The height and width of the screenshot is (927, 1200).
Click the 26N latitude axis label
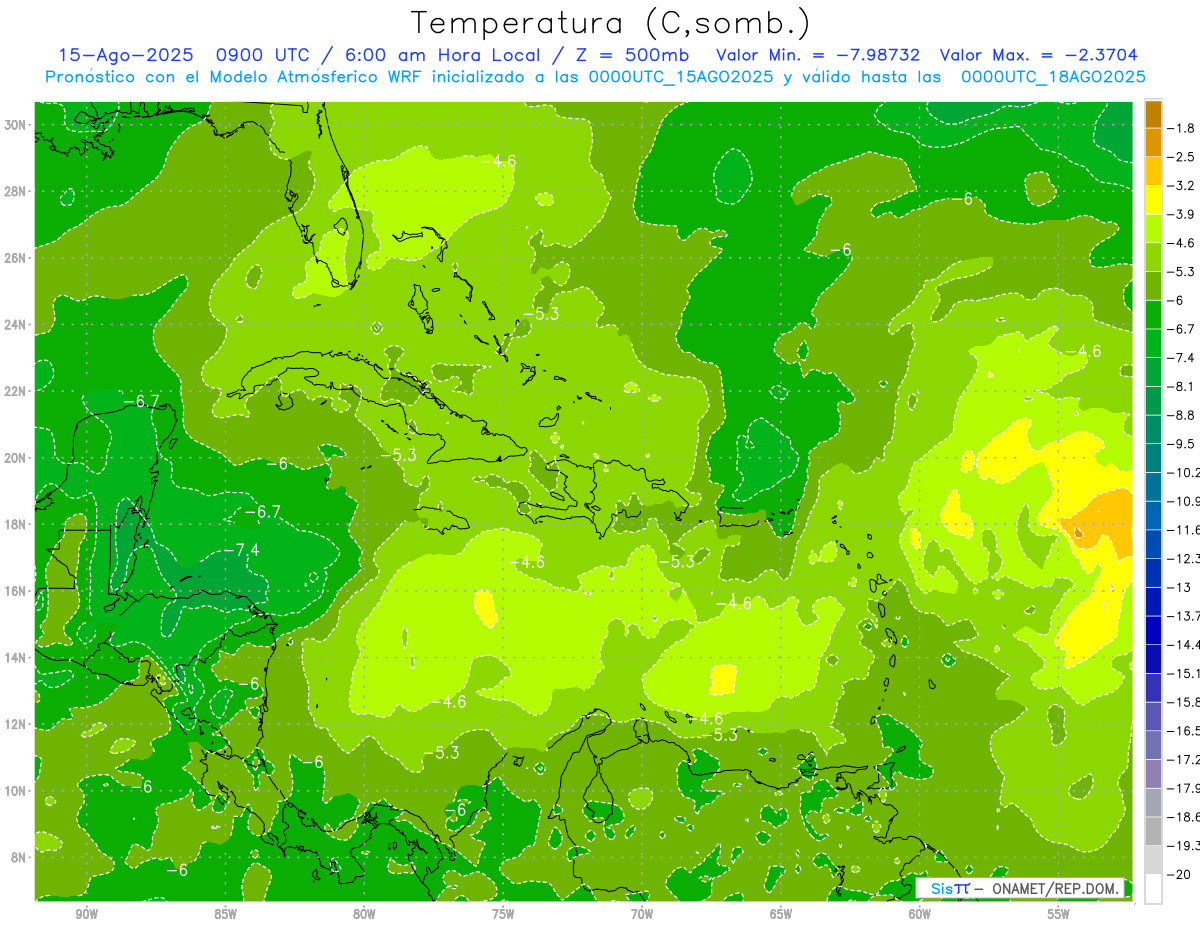(15, 258)
